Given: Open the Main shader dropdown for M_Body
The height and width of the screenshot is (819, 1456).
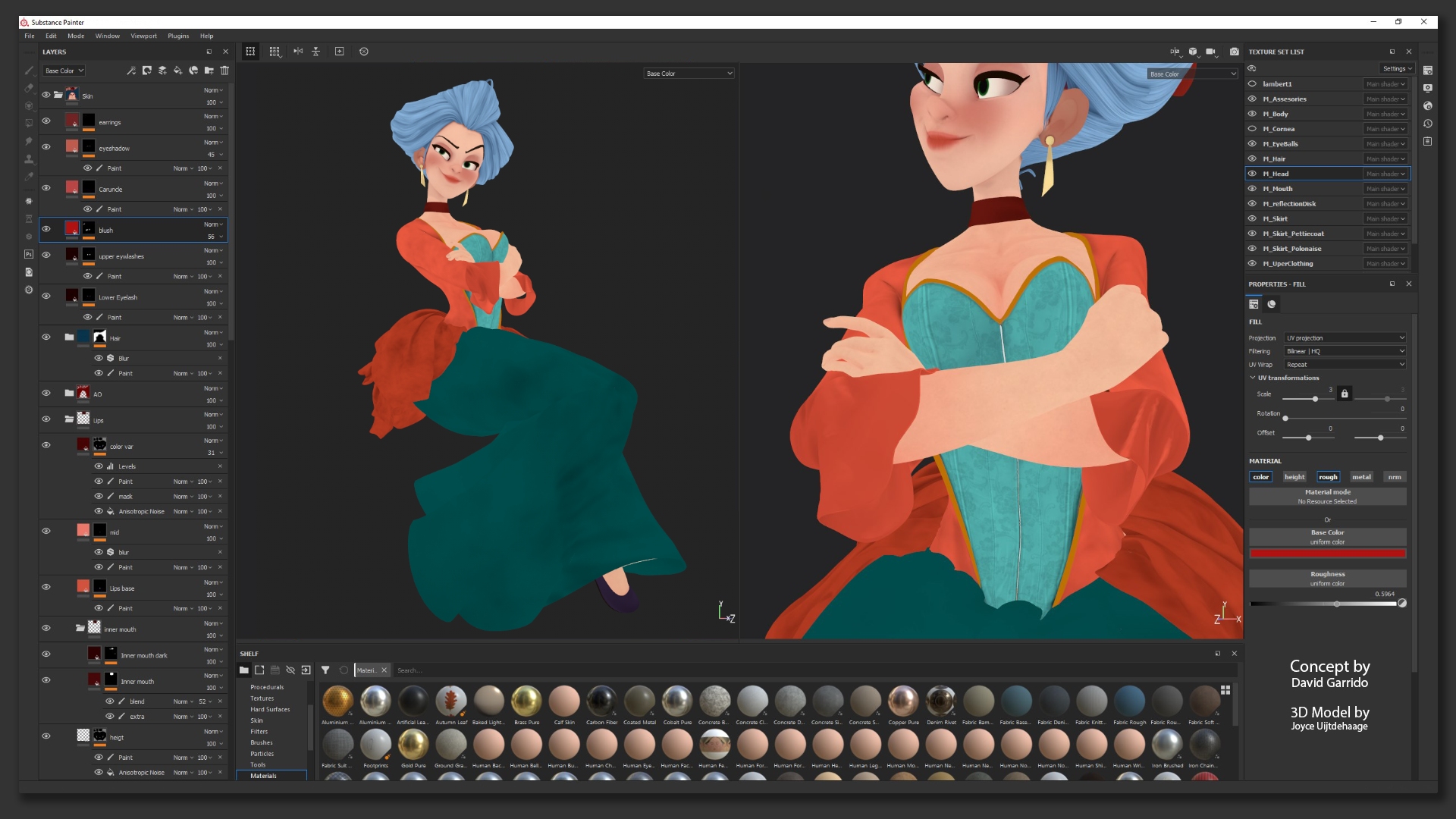Looking at the screenshot, I should [1385, 114].
